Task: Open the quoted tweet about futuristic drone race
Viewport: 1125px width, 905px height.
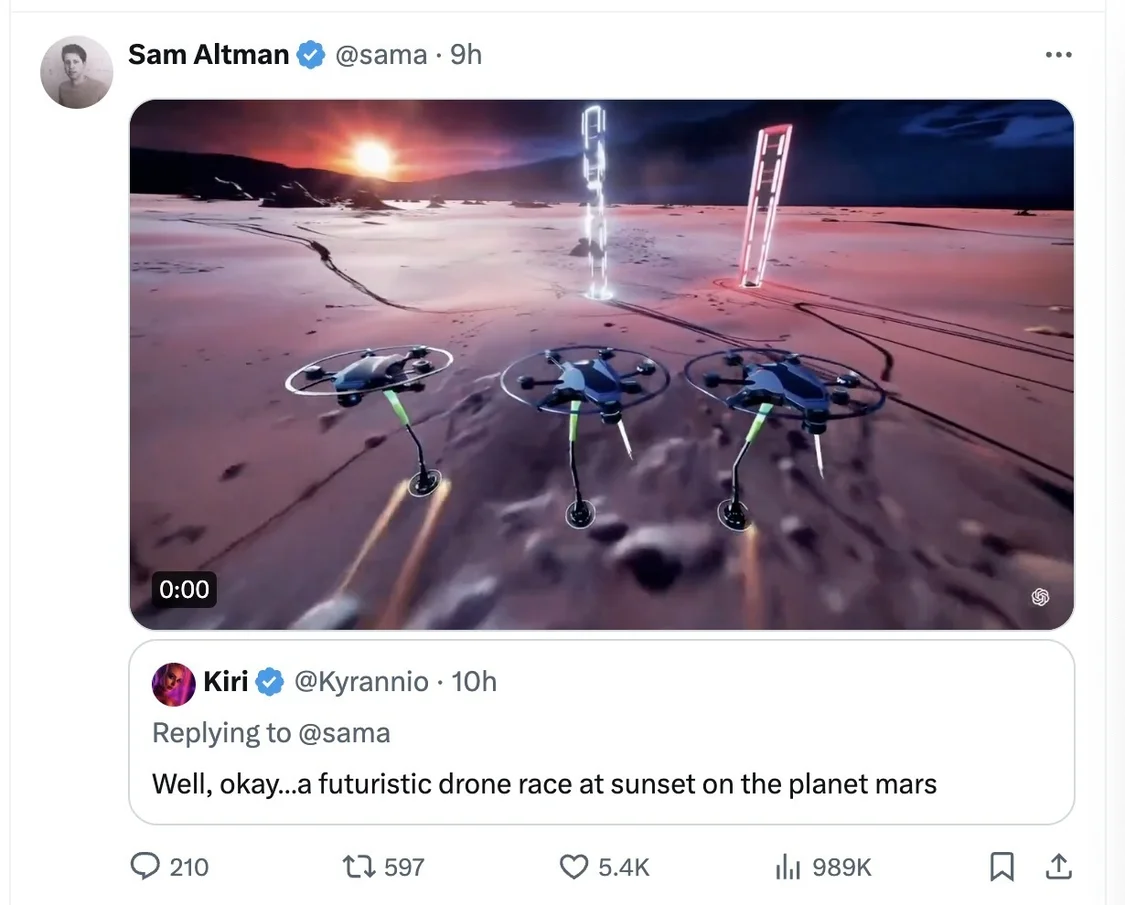Action: coord(601,732)
